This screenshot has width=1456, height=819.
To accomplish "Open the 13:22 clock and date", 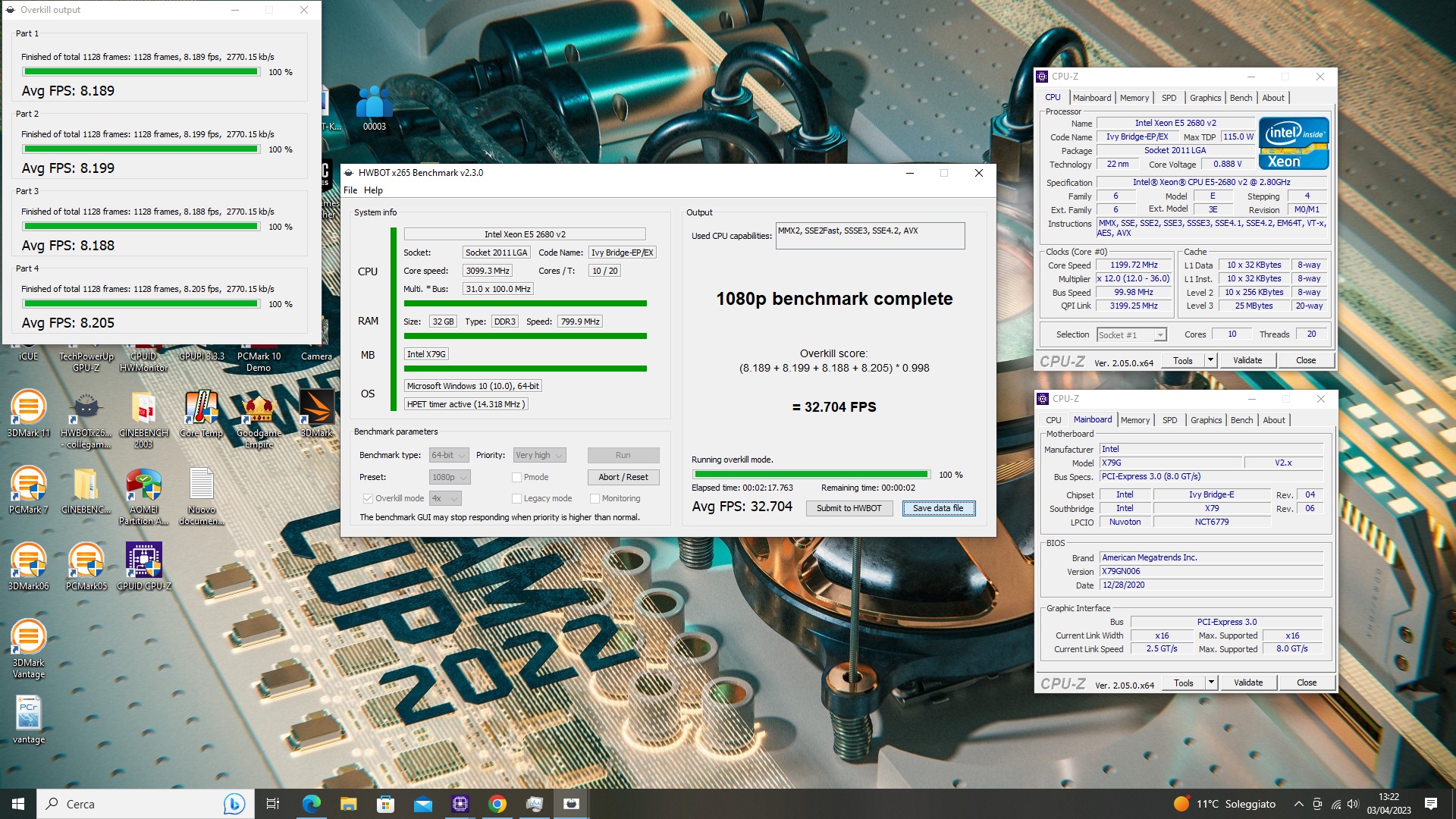I will 1389,804.
